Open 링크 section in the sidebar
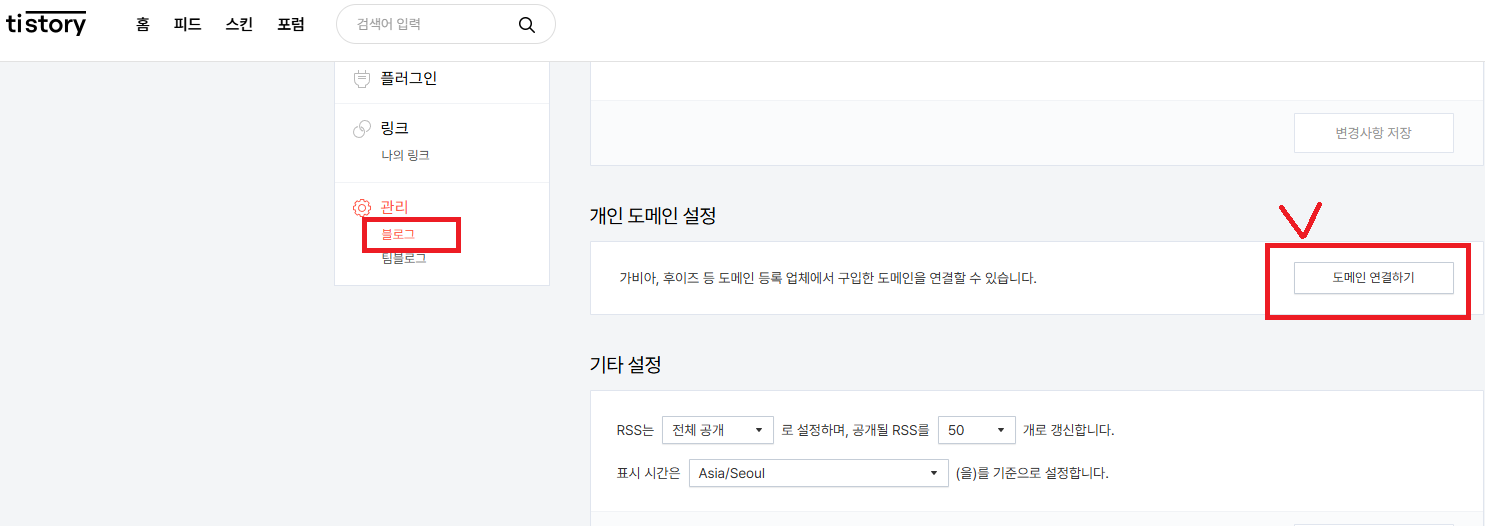Screen dimensions: 1485x526 (394, 128)
